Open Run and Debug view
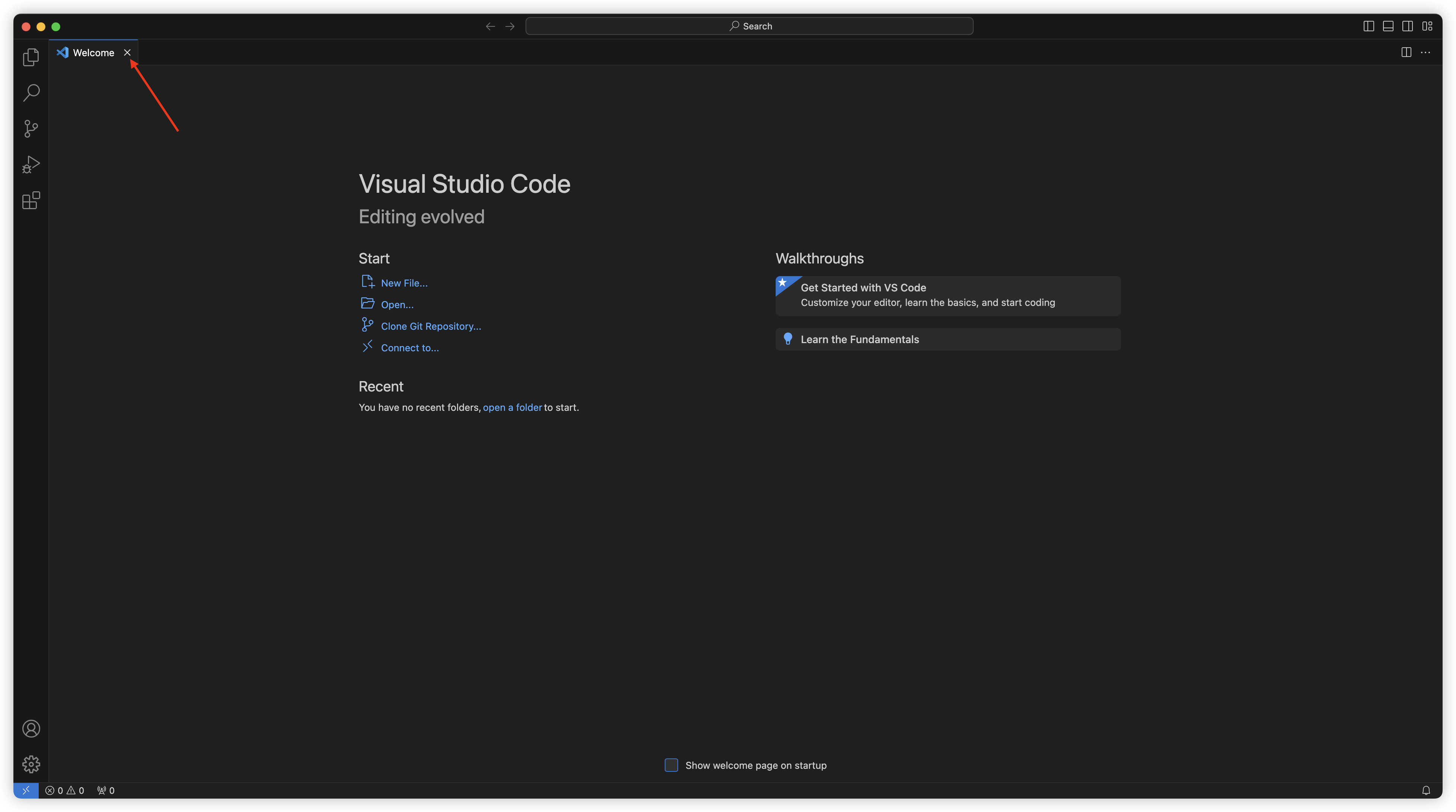 (x=31, y=164)
